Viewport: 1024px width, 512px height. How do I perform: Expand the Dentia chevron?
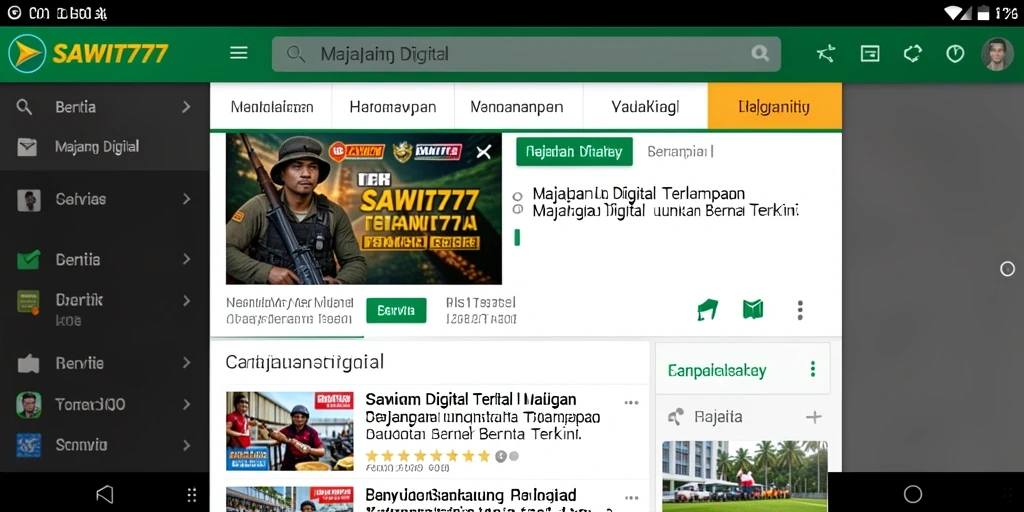(x=187, y=260)
